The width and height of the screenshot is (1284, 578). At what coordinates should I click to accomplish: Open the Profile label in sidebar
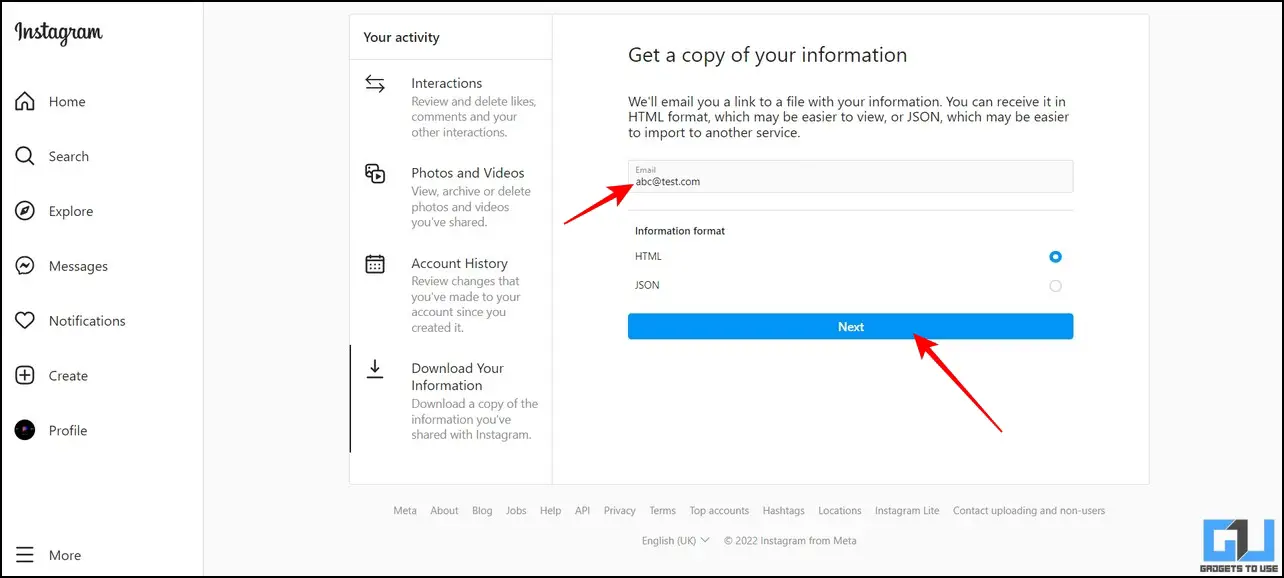coord(68,430)
